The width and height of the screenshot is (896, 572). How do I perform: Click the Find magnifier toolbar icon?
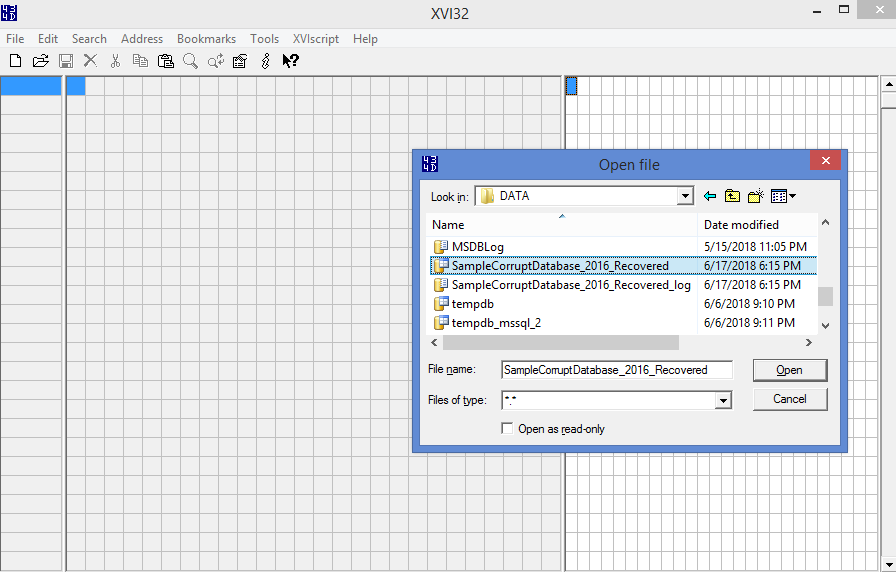coord(190,61)
